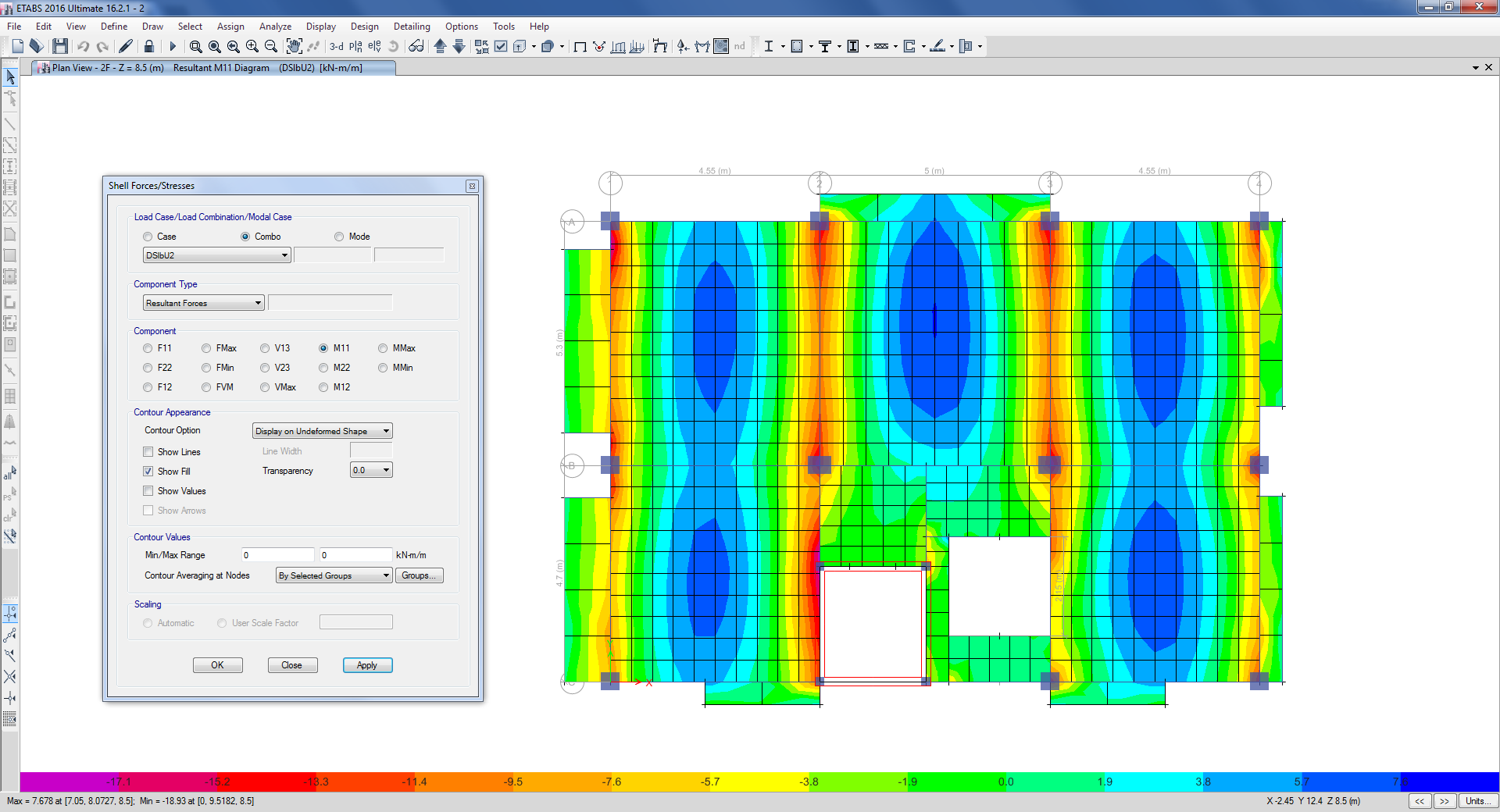Uncheck the Show Fill checkbox
This screenshot has height=812, width=1500.
[148, 472]
